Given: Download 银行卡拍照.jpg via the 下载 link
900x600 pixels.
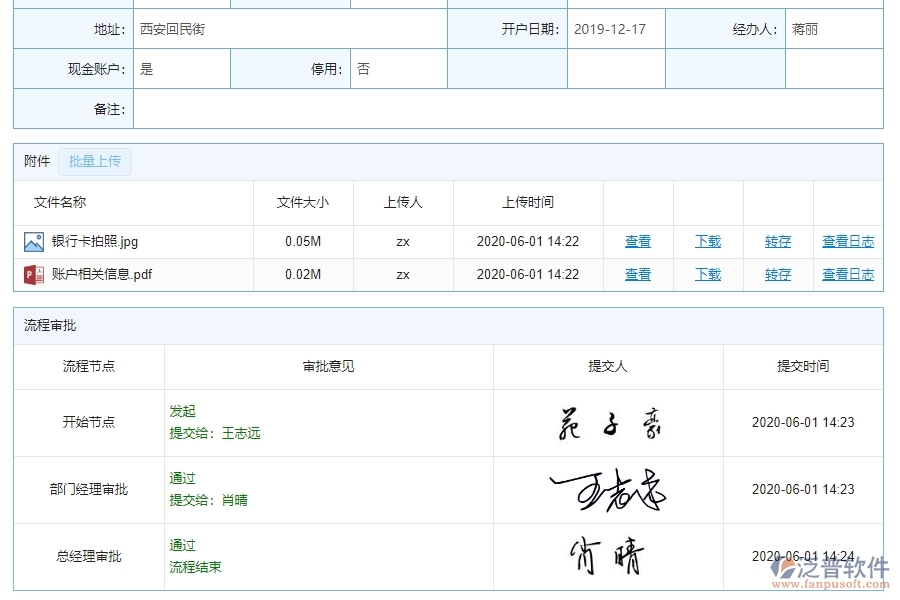Looking at the screenshot, I should tap(707, 241).
